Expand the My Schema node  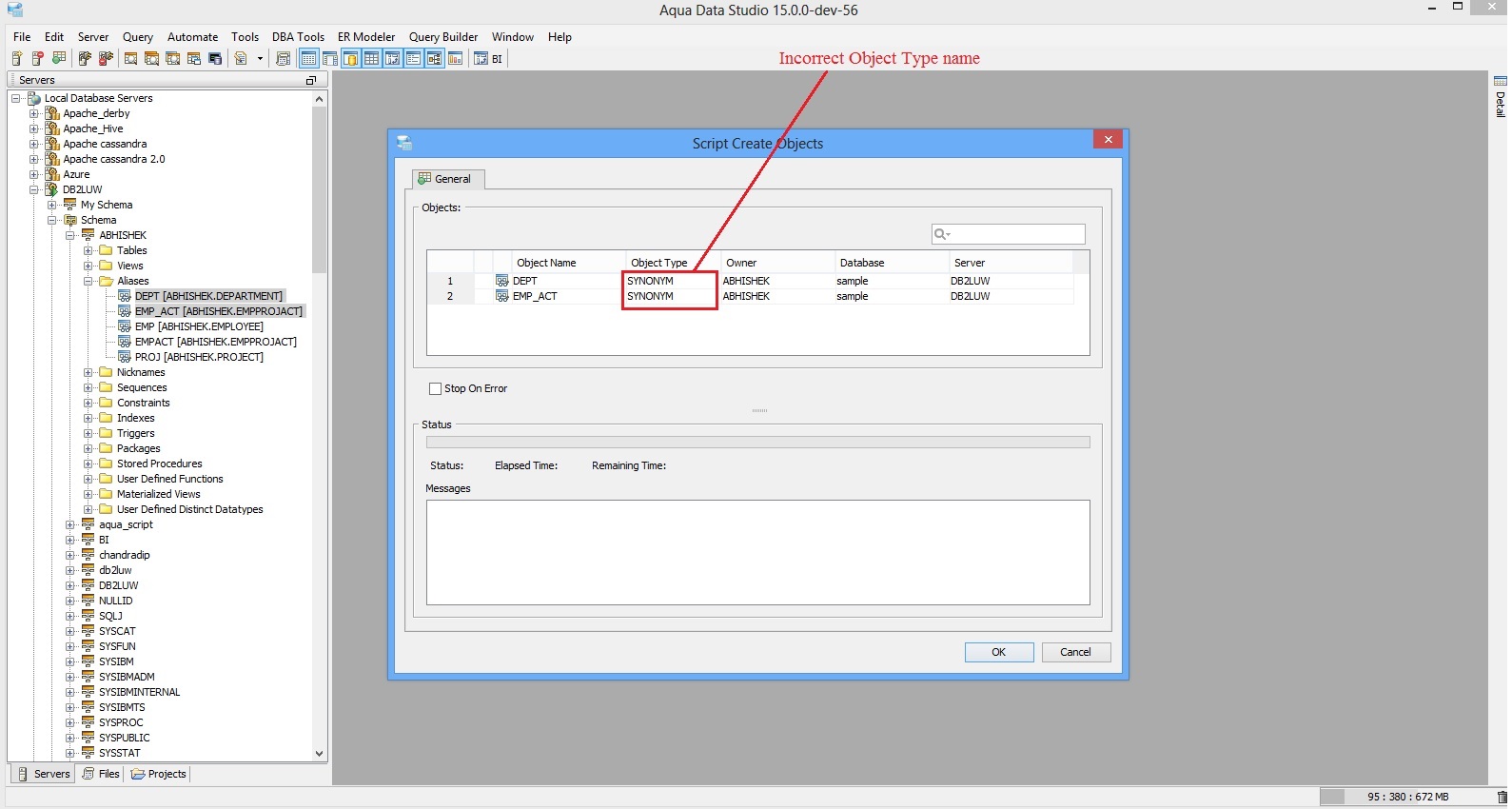[x=52, y=205]
